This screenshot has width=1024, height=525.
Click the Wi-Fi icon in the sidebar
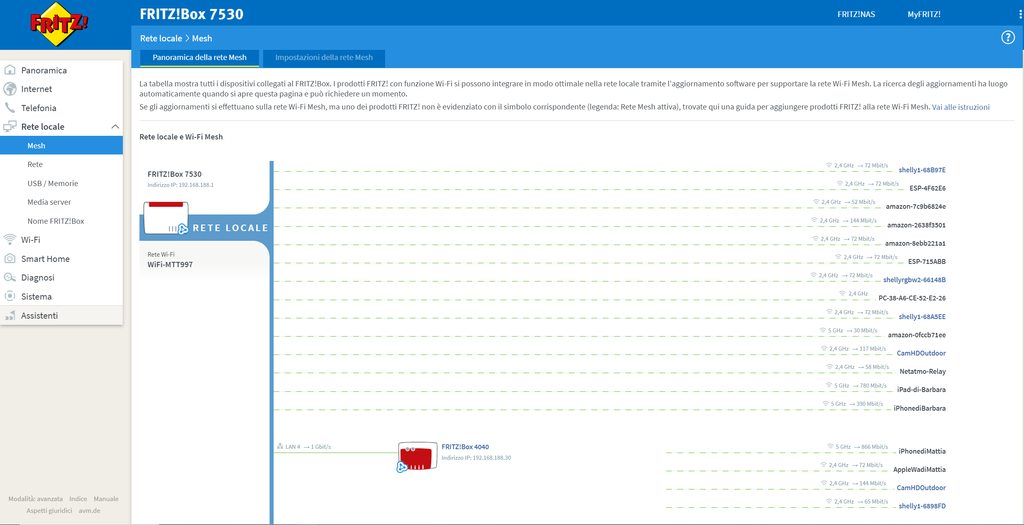11,240
